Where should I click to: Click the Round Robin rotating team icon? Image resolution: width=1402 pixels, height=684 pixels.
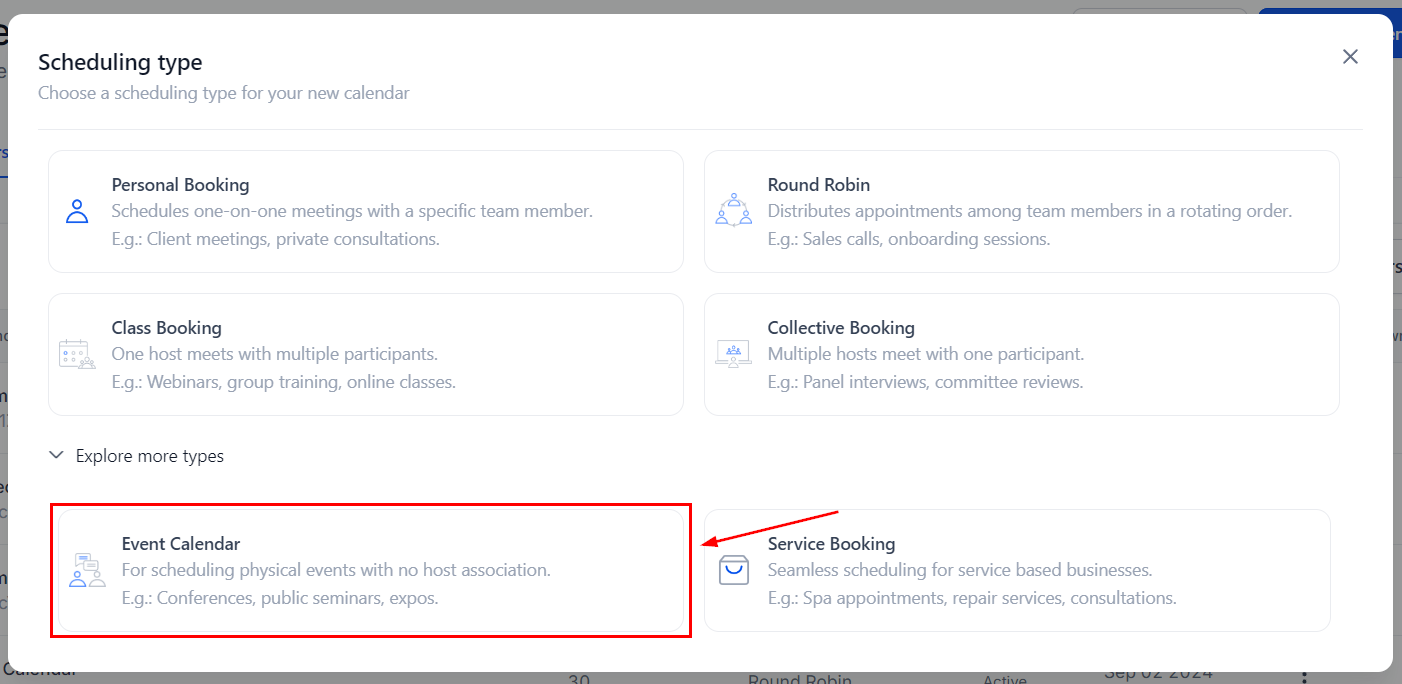point(733,210)
